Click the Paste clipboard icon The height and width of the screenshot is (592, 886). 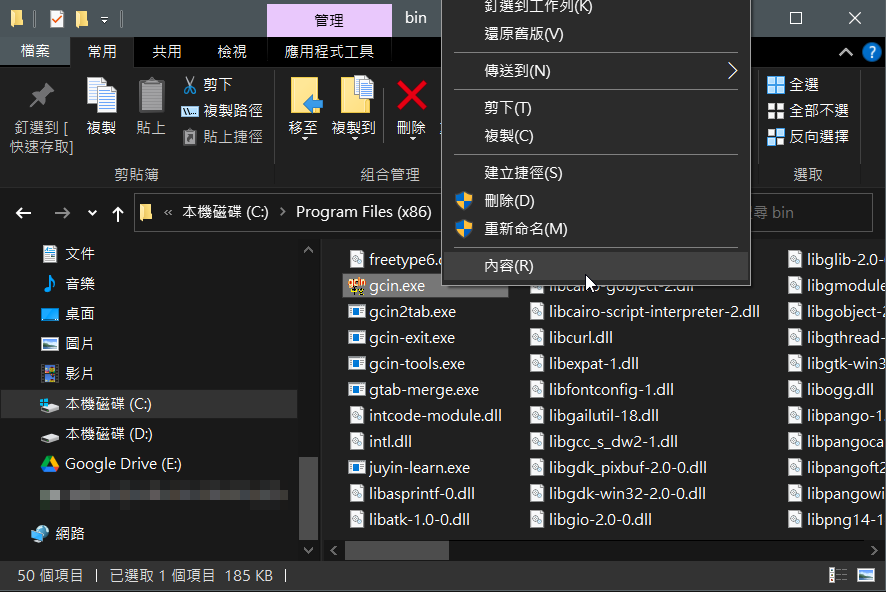(x=151, y=97)
